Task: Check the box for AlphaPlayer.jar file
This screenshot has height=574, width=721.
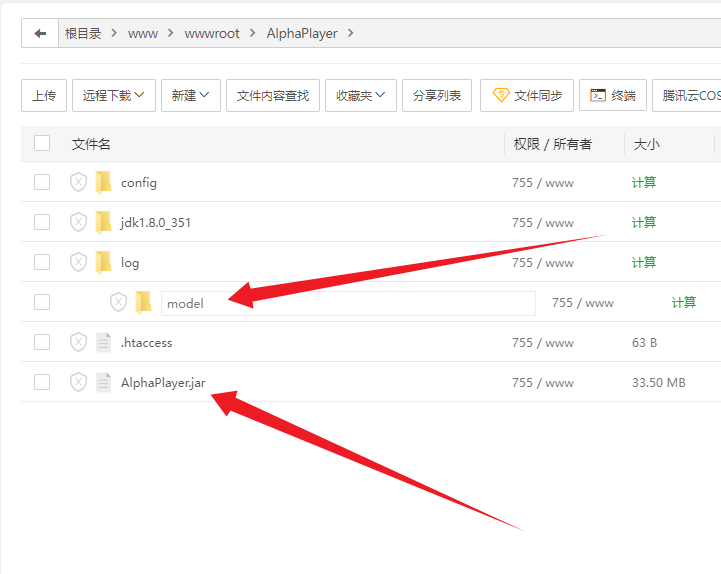Action: pos(42,382)
